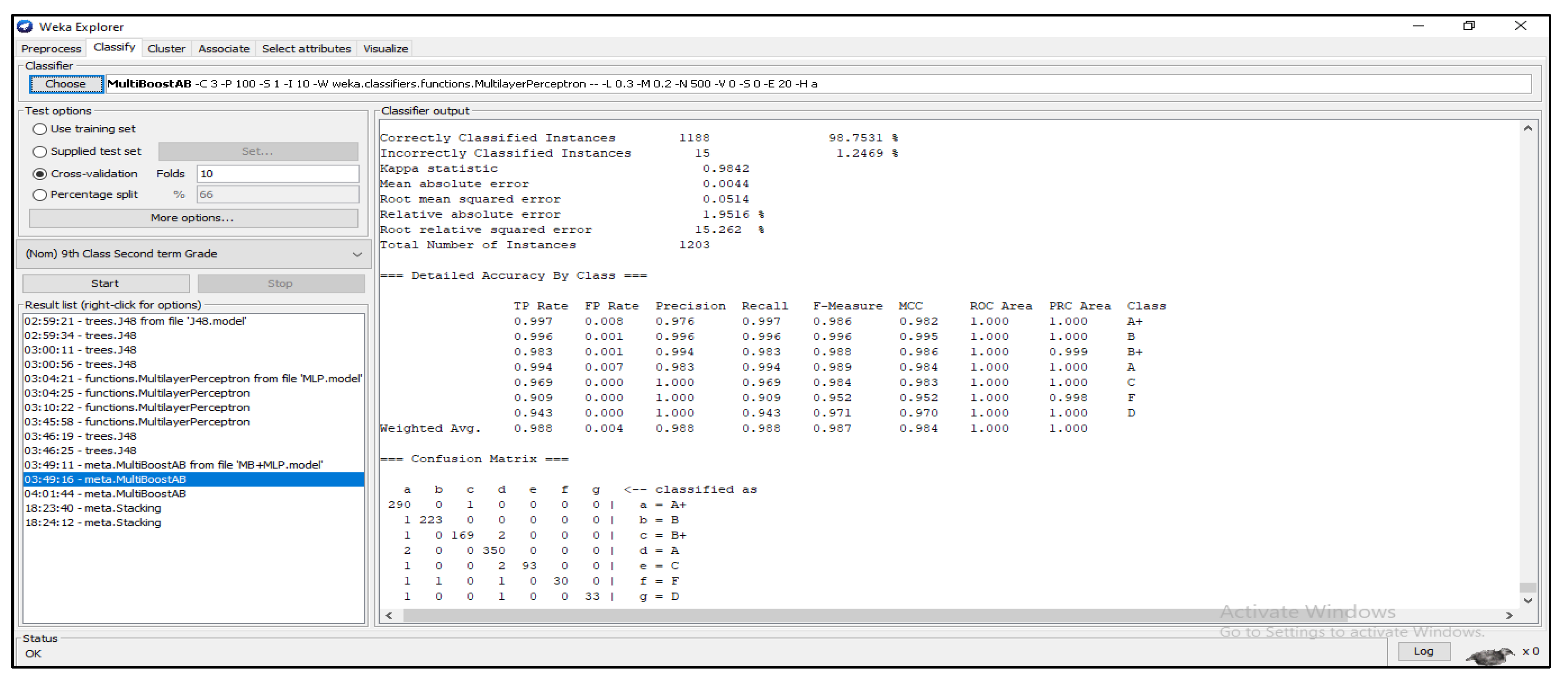Open the Associate tab

tap(224, 49)
